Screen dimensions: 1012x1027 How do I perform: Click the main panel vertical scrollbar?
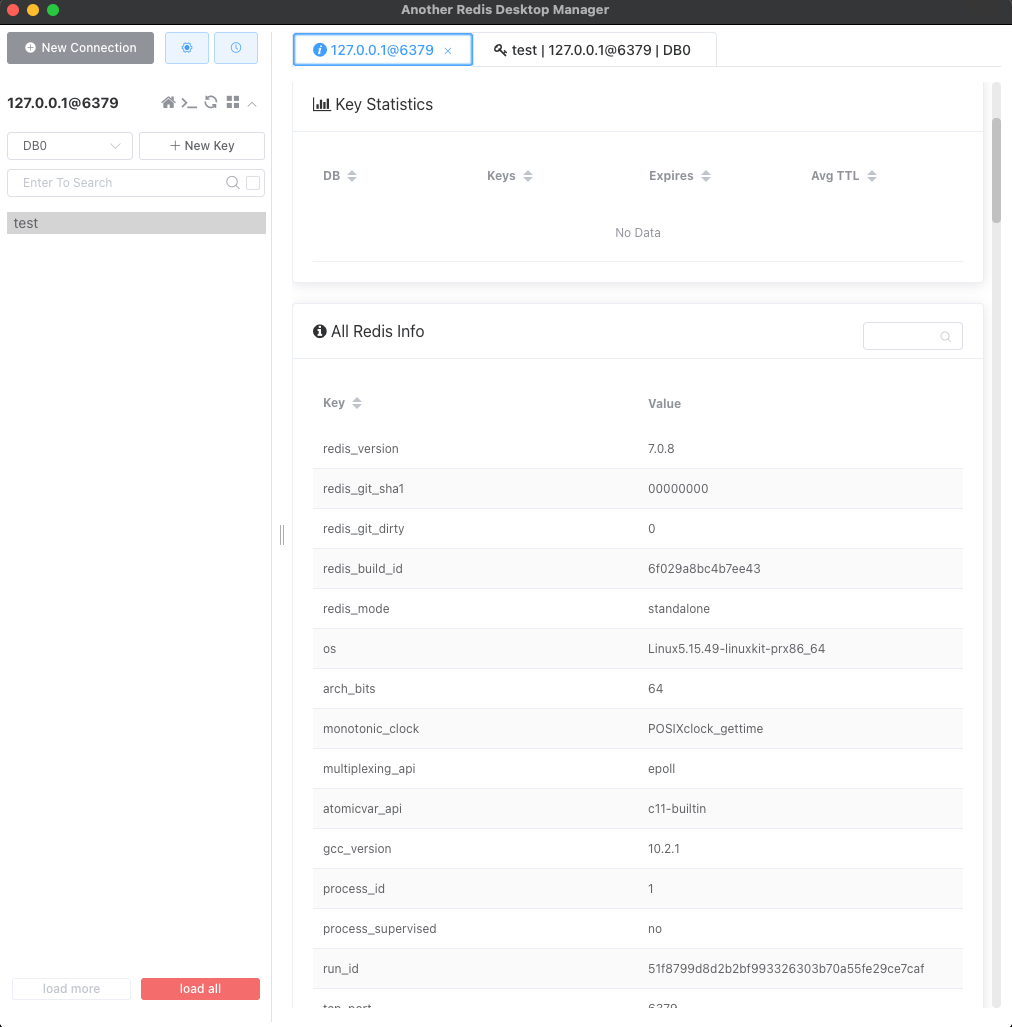tap(996, 170)
